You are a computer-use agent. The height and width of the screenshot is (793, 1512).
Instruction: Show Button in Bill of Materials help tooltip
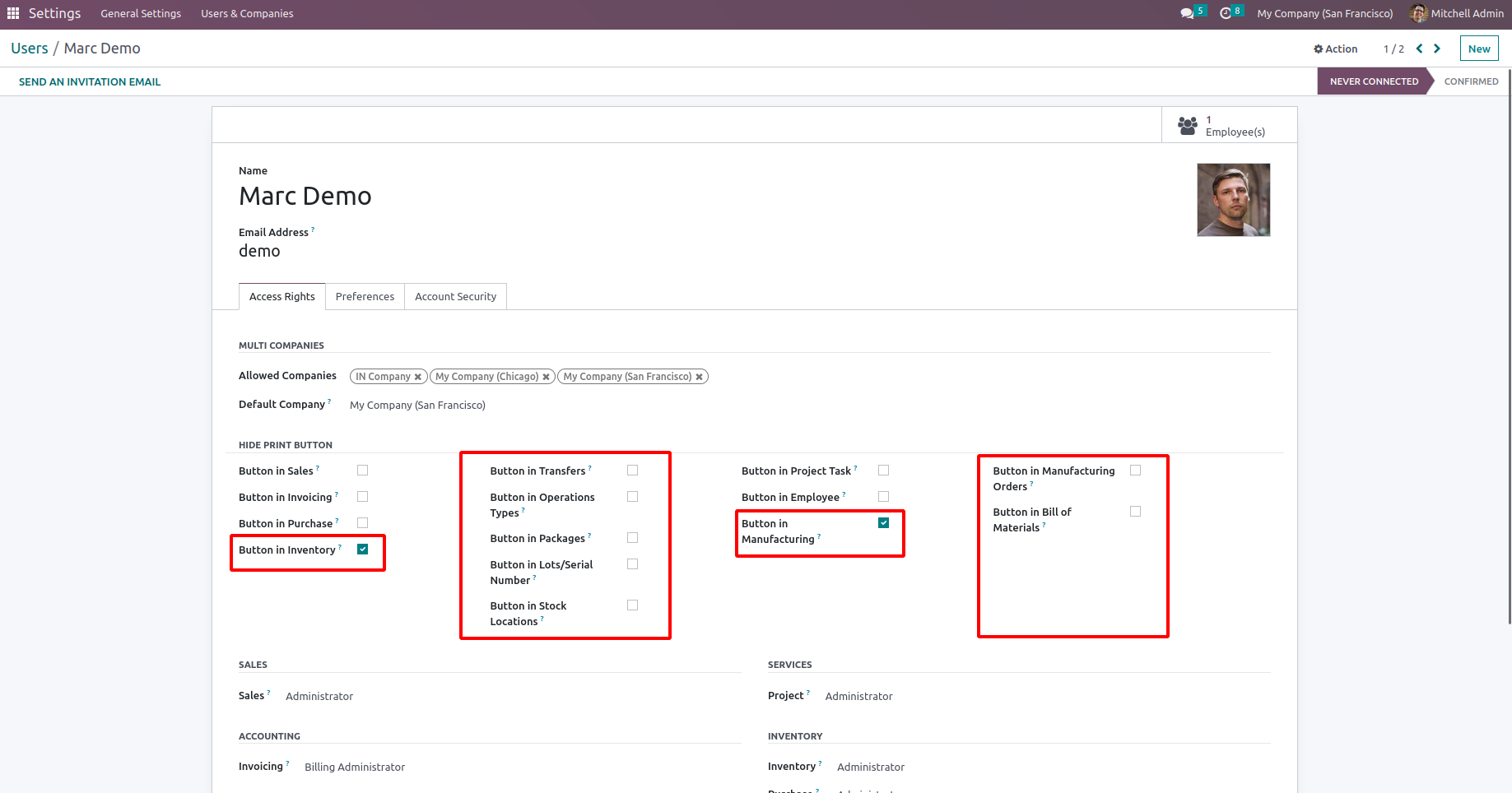point(1044,525)
